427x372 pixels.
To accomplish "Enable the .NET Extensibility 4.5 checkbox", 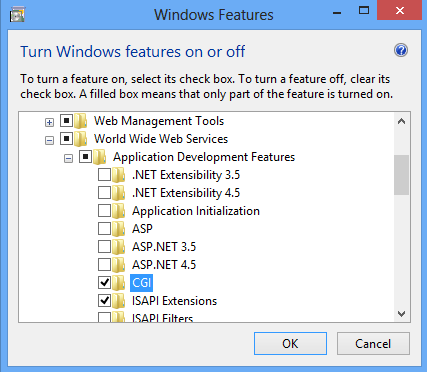I will 104,192.
